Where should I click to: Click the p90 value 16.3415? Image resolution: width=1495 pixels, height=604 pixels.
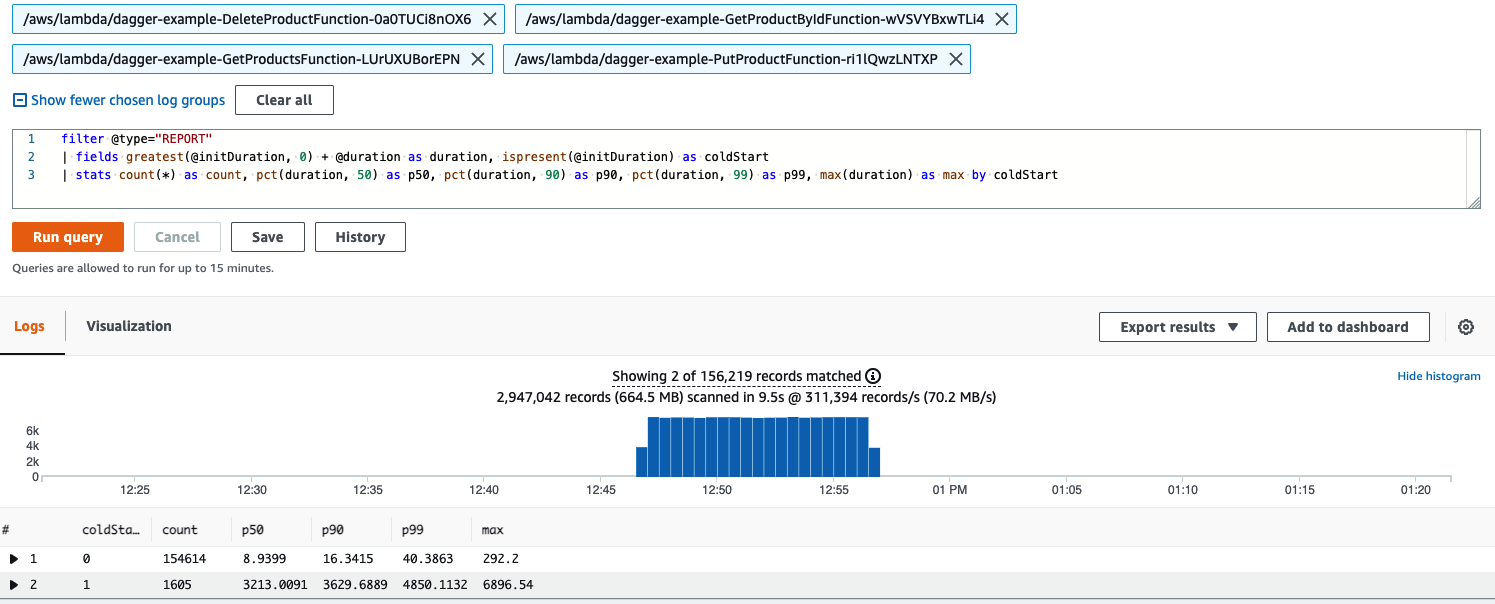[x=347, y=559]
